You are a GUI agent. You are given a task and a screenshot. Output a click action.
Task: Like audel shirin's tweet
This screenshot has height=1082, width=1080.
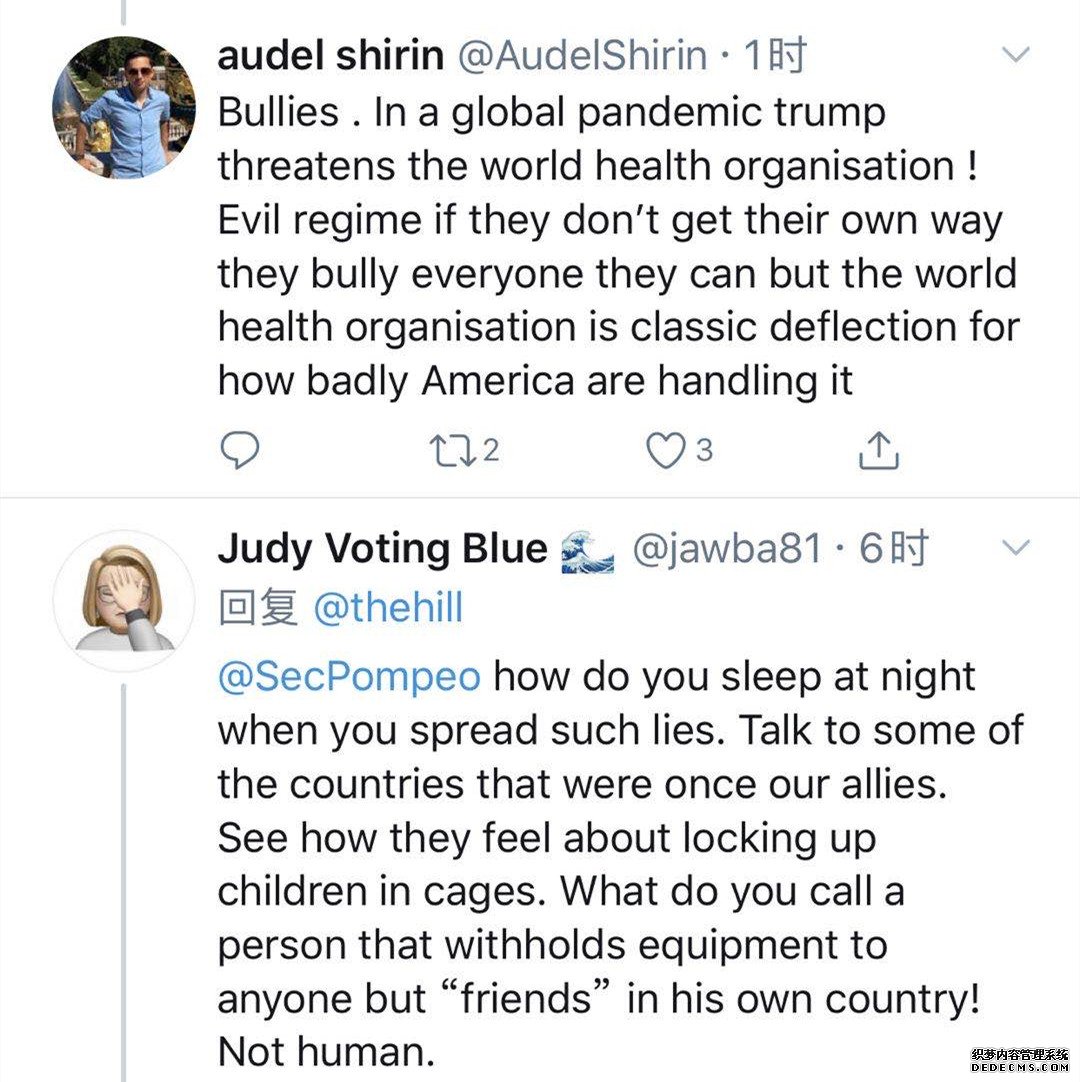click(663, 451)
